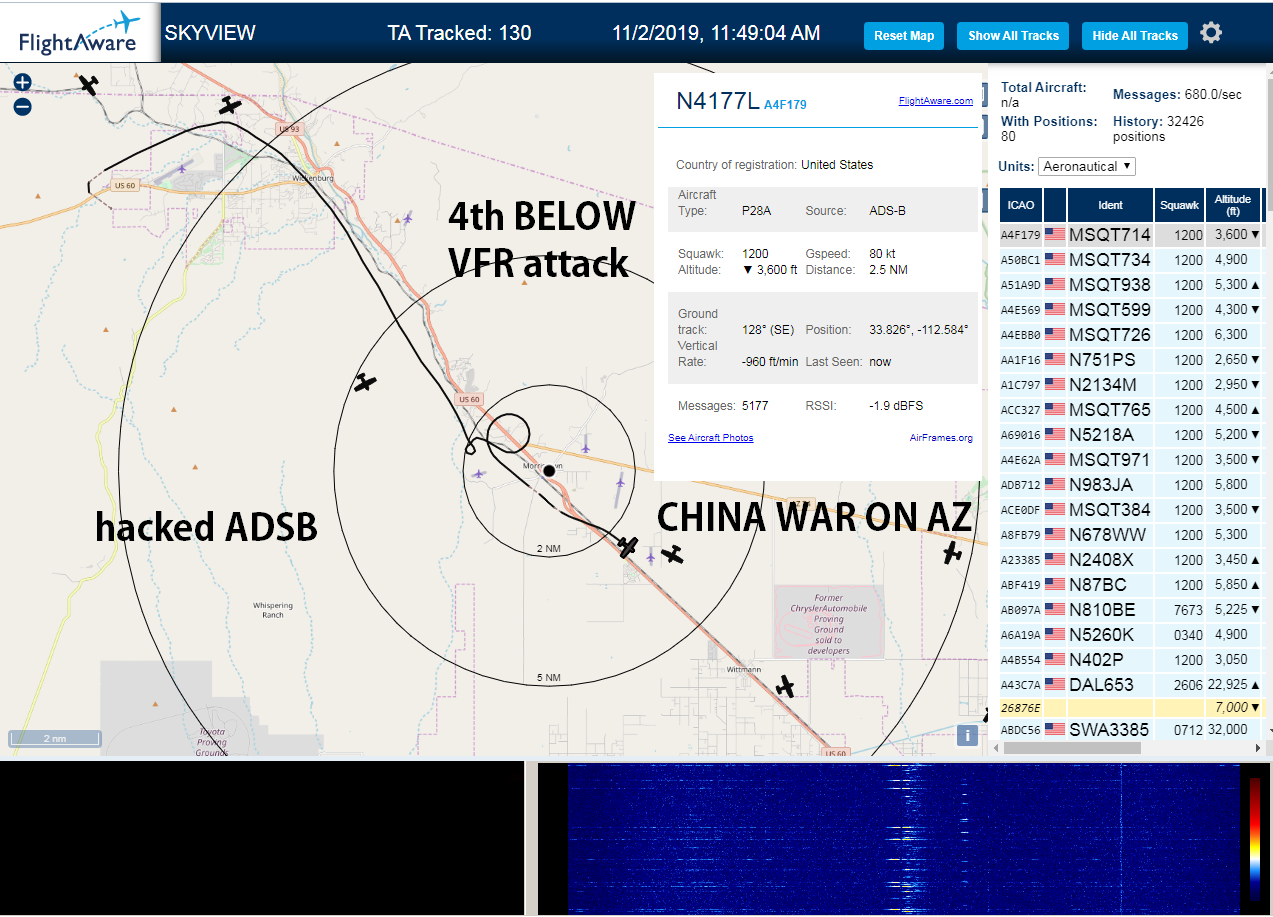Viewport: 1273px width, 917px height.
Task: Click the TA Tracked: 130 header text
Action: point(459,33)
